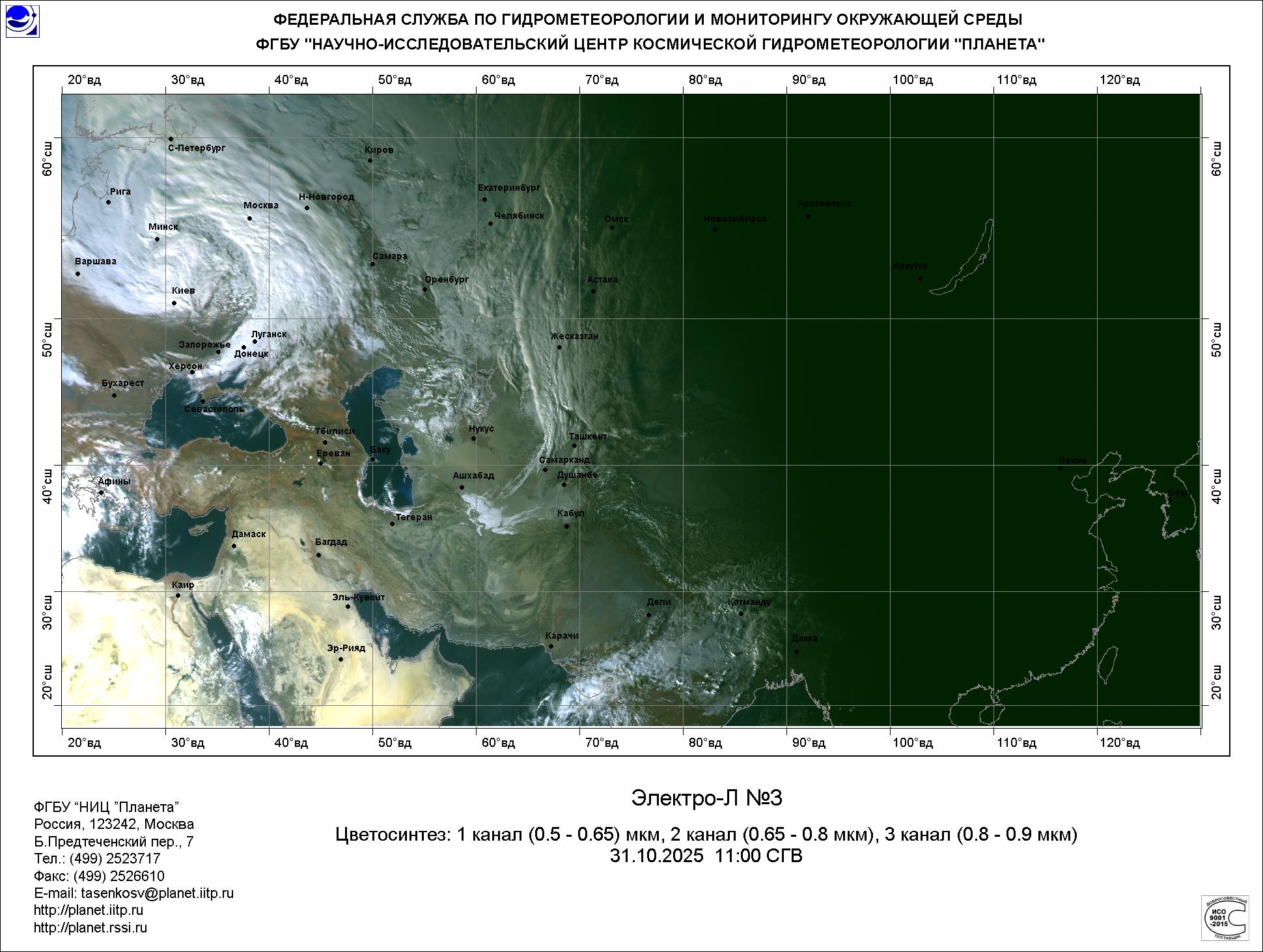Click the http://planet.rssi.ru website text
The height and width of the screenshot is (952, 1263).
[90, 928]
